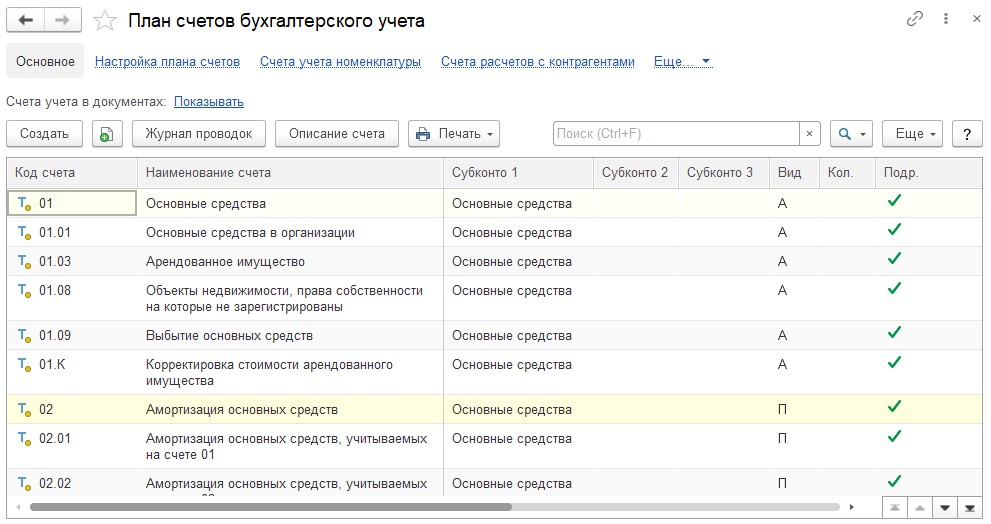Click the account icon in row 02
Image resolution: width=991 pixels, height=524 pixels.
point(25,410)
